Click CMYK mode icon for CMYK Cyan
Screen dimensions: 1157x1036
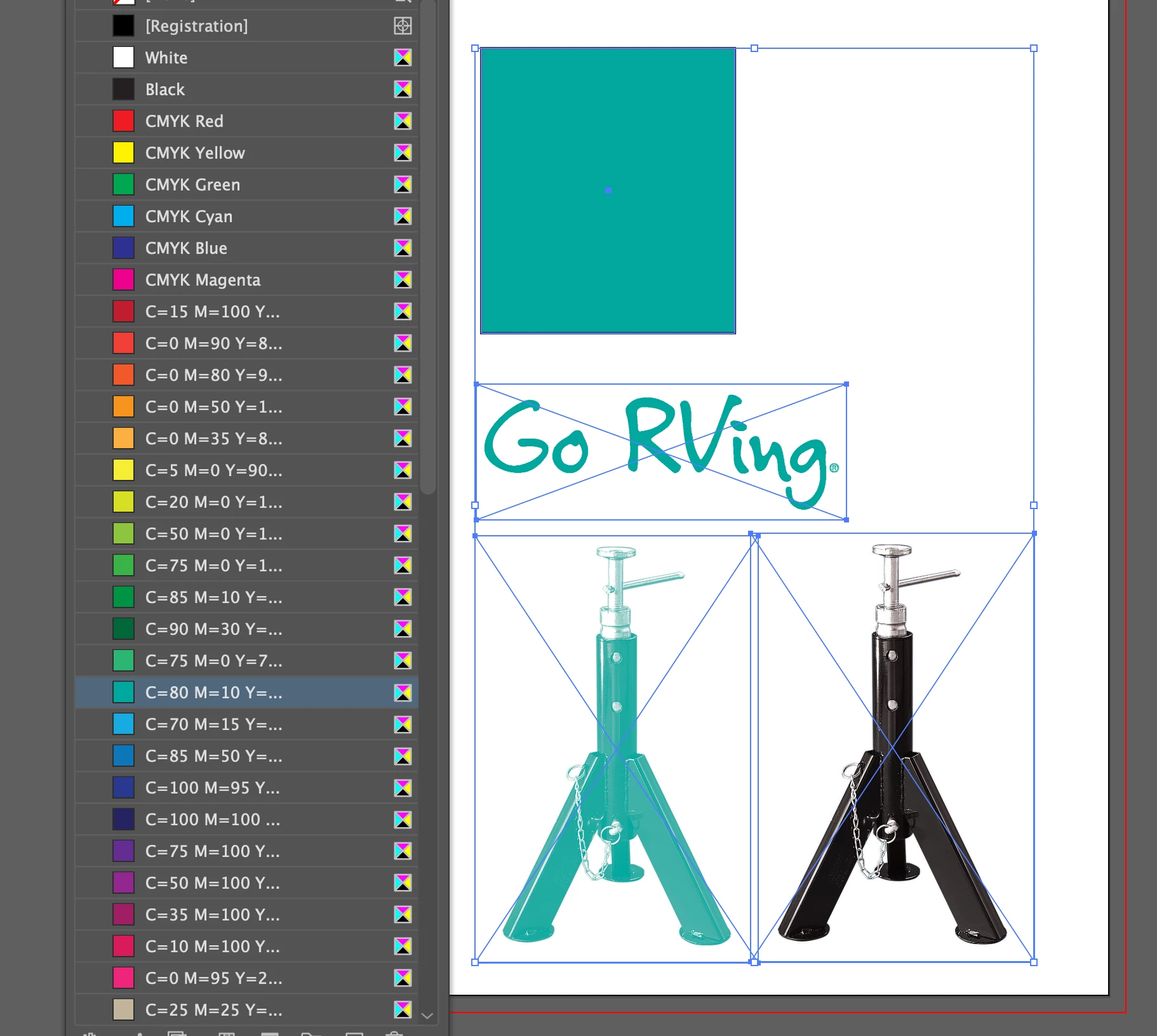pyautogui.click(x=403, y=216)
